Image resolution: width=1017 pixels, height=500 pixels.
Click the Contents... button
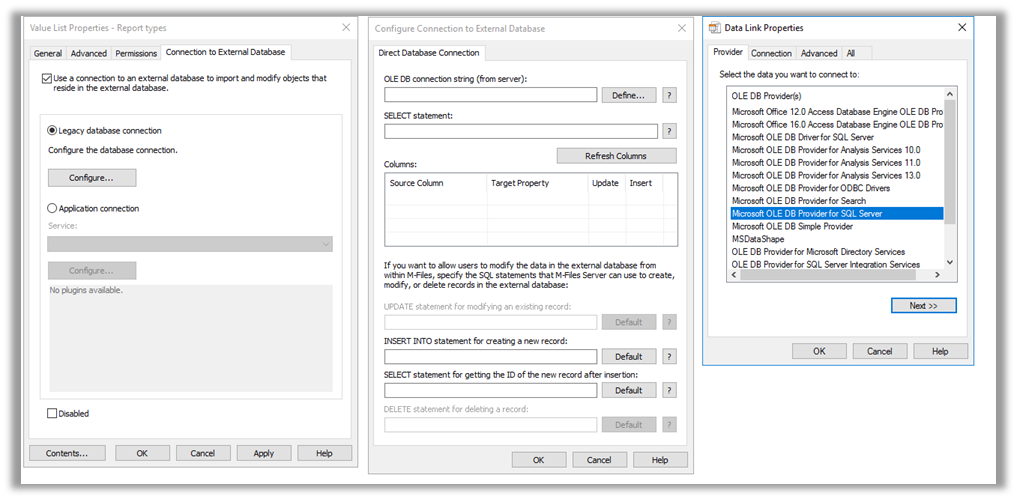coord(67,453)
